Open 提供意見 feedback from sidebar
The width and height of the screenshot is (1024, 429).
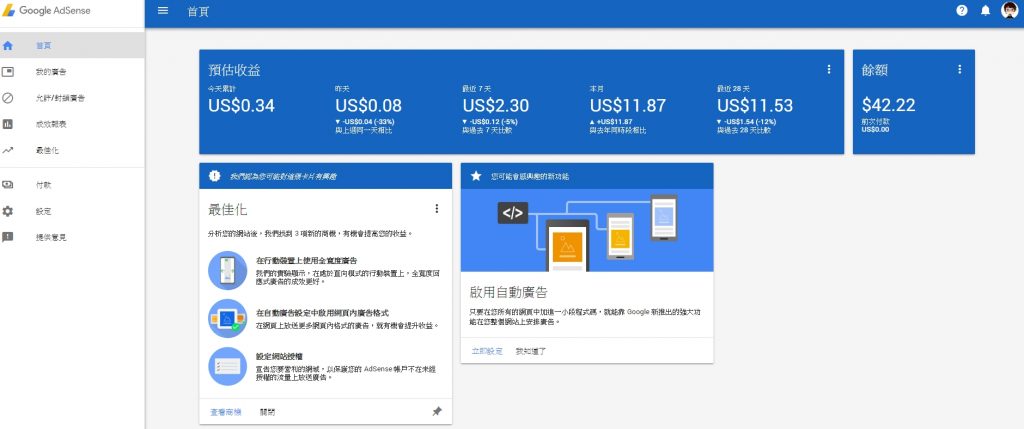pos(51,237)
